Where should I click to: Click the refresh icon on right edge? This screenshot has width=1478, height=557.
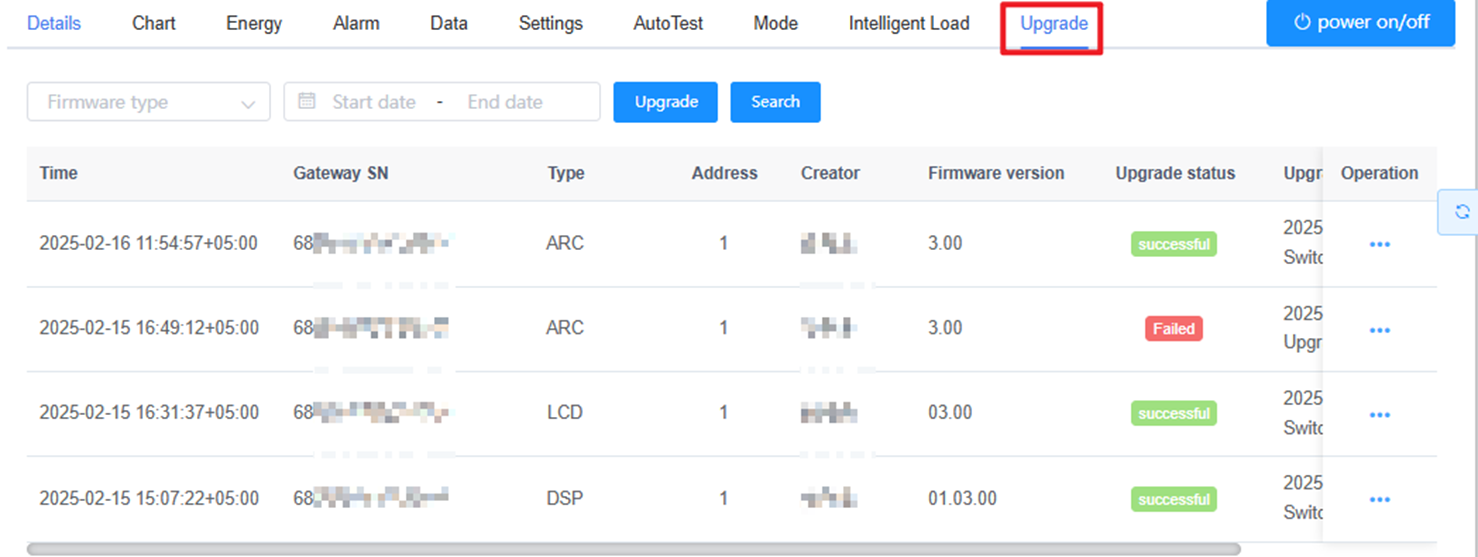click(x=1462, y=211)
